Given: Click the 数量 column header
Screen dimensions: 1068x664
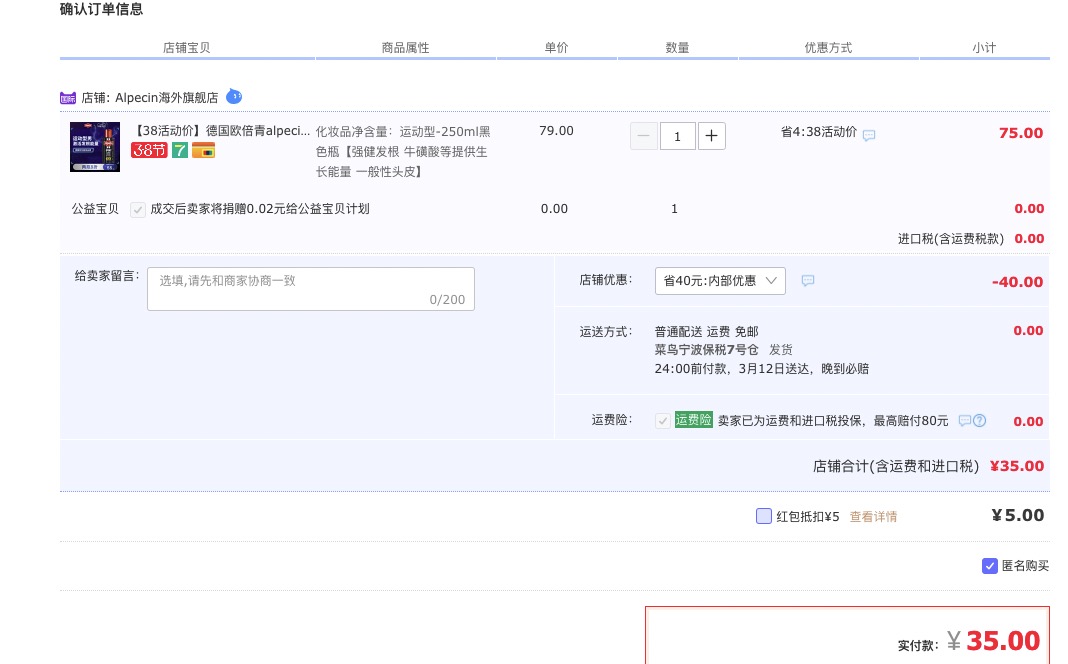Looking at the screenshot, I should click(x=677, y=48).
